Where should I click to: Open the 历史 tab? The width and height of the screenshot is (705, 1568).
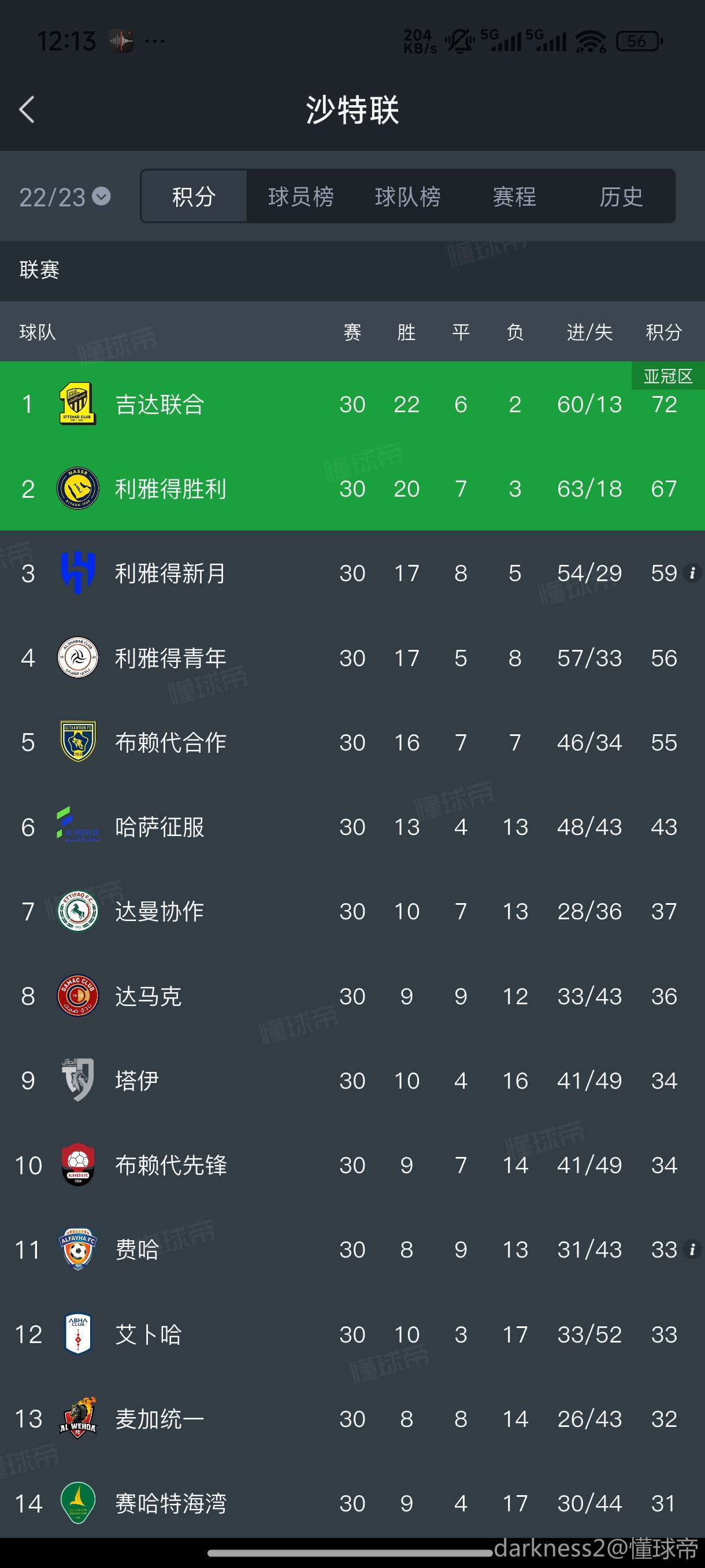[x=621, y=197]
